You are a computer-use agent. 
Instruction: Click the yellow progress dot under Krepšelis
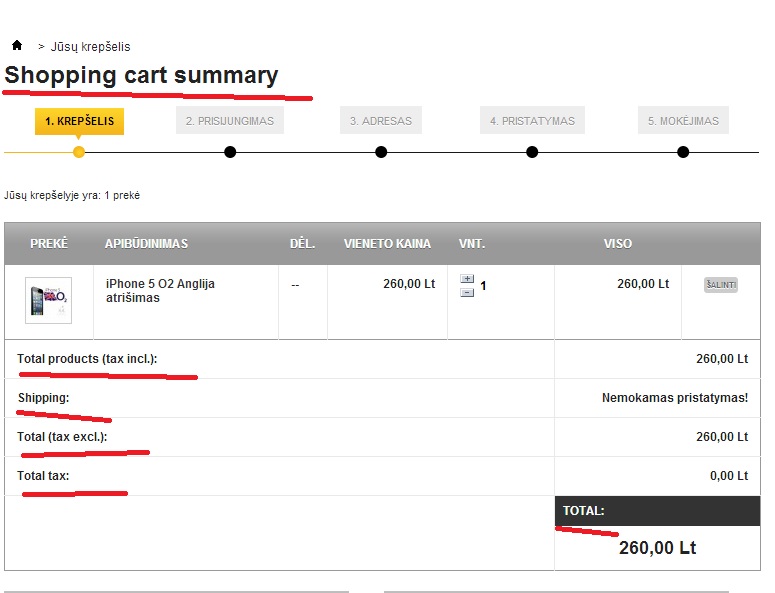[x=79, y=152]
